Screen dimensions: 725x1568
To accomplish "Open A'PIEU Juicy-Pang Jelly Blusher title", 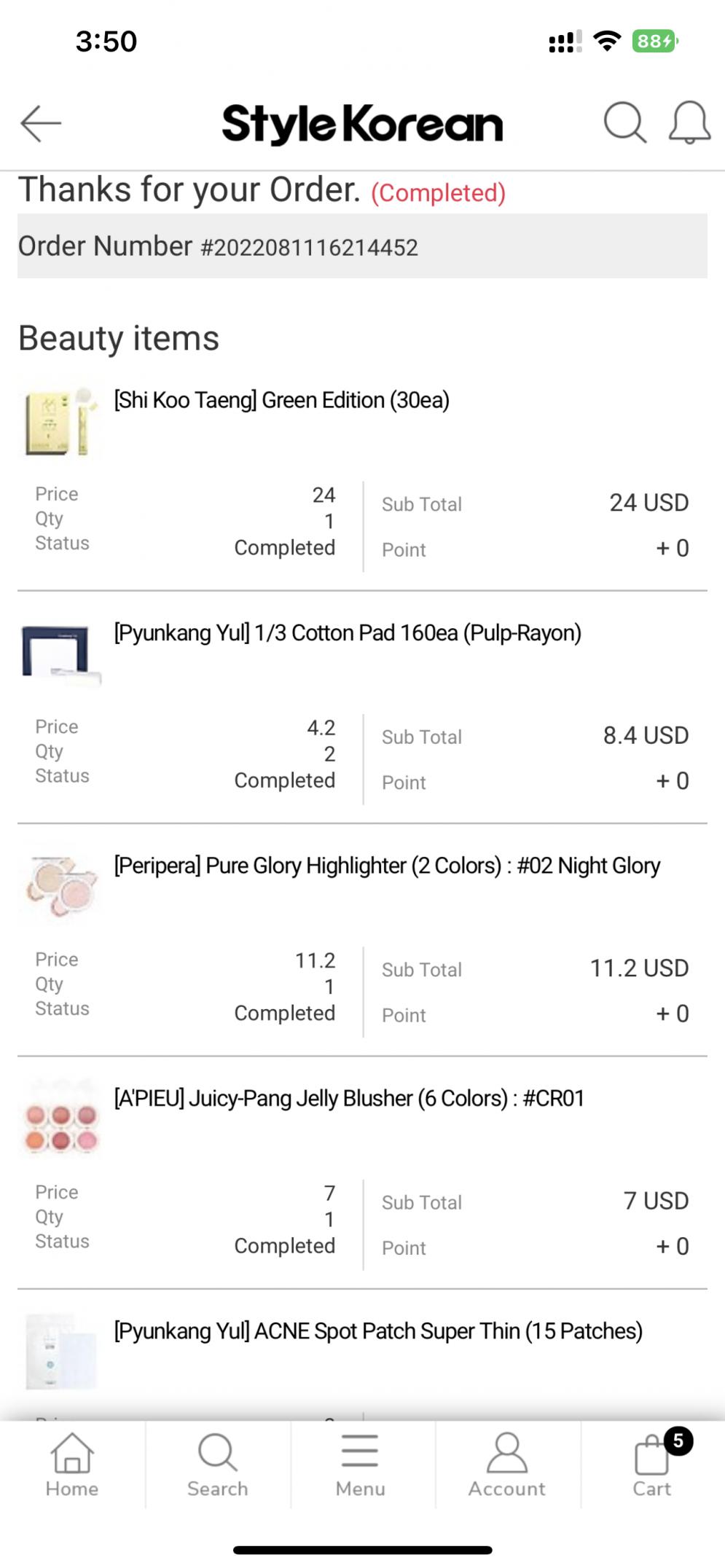I will [x=349, y=1098].
